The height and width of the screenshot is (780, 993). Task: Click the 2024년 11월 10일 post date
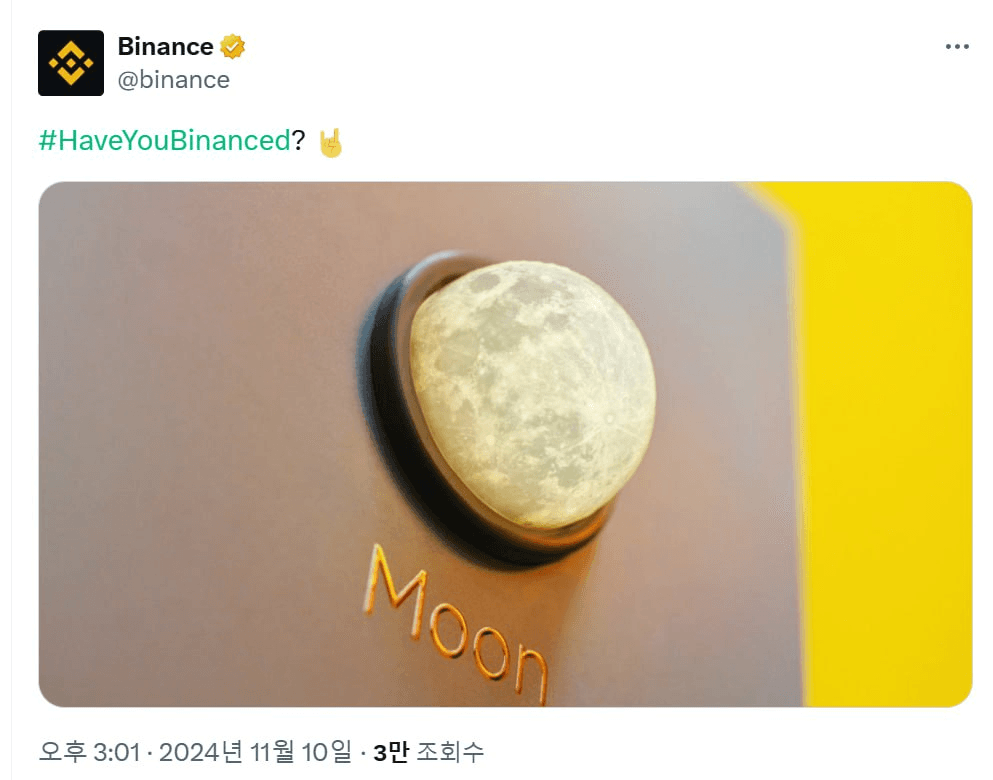255,752
